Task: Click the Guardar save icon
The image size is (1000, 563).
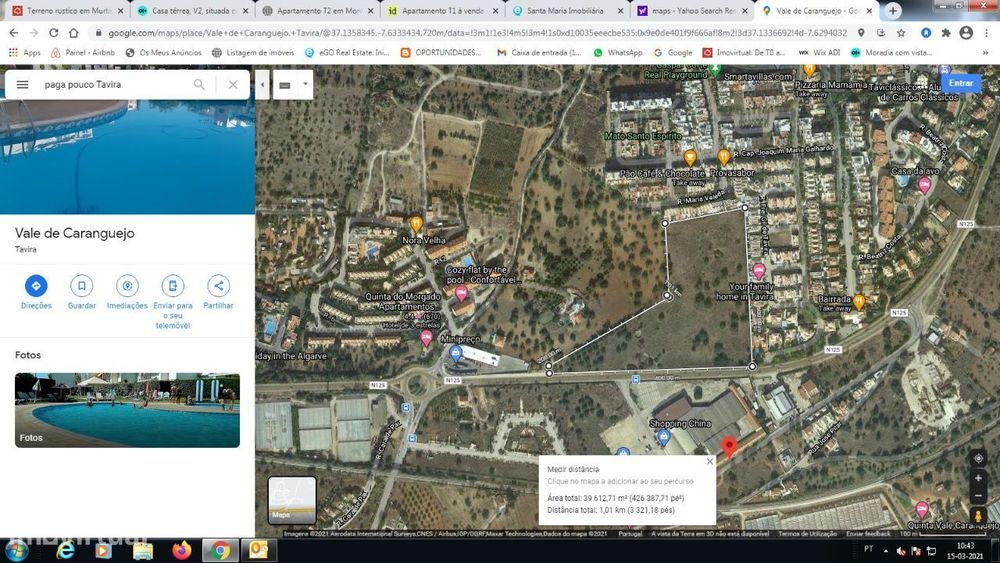Action: point(82,286)
